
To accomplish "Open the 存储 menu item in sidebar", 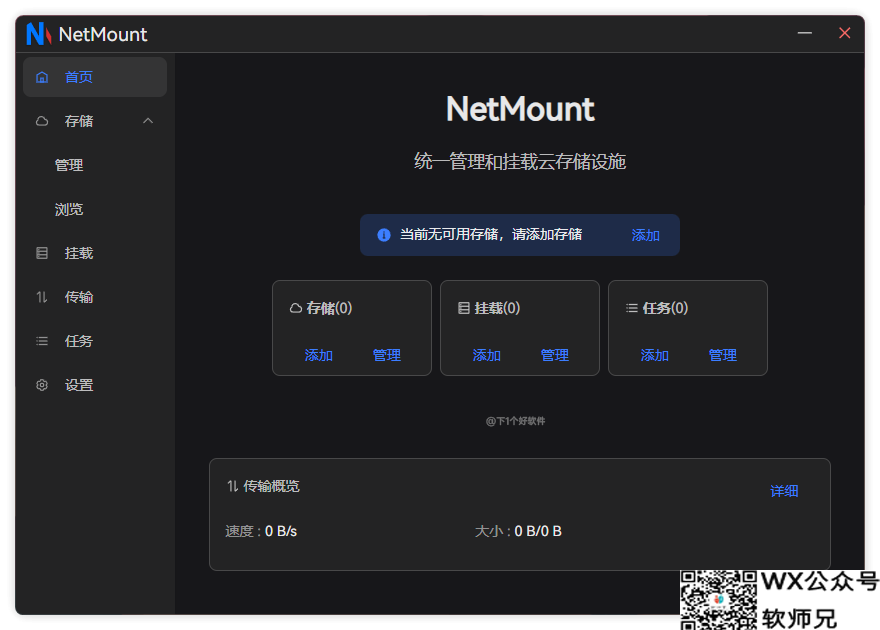I will [95, 121].
